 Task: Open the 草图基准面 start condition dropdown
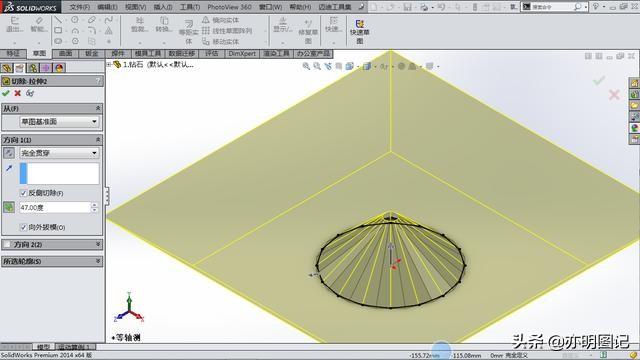[59, 122]
